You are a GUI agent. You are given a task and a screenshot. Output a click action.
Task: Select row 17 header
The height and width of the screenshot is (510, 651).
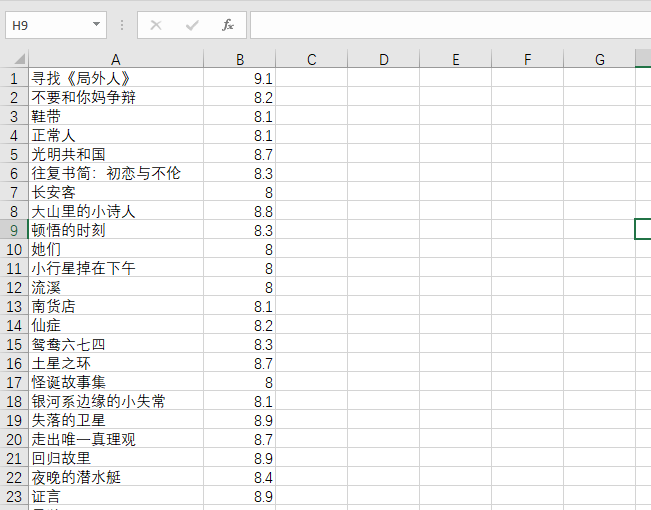click(14, 382)
